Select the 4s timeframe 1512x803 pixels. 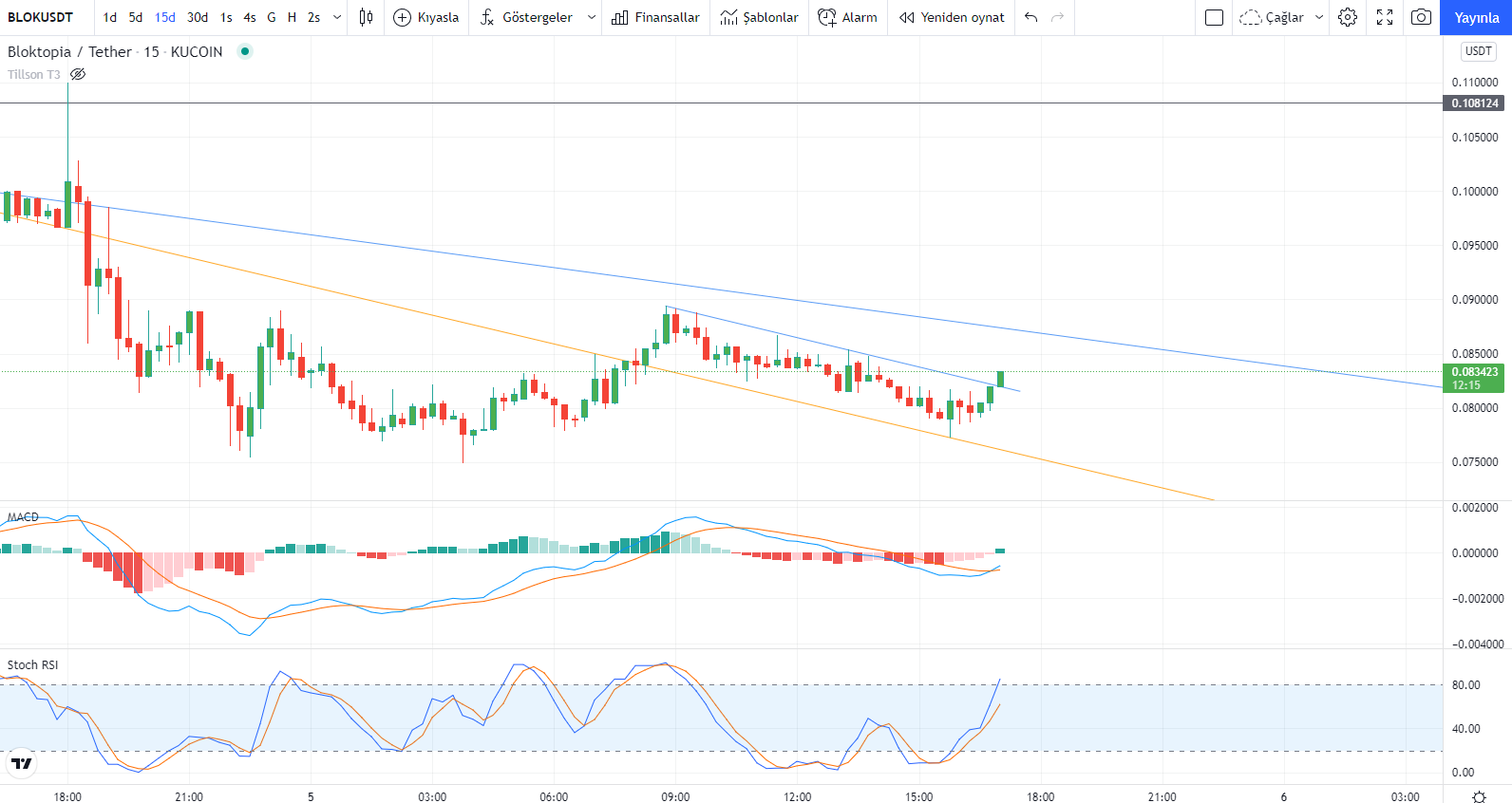click(x=250, y=17)
